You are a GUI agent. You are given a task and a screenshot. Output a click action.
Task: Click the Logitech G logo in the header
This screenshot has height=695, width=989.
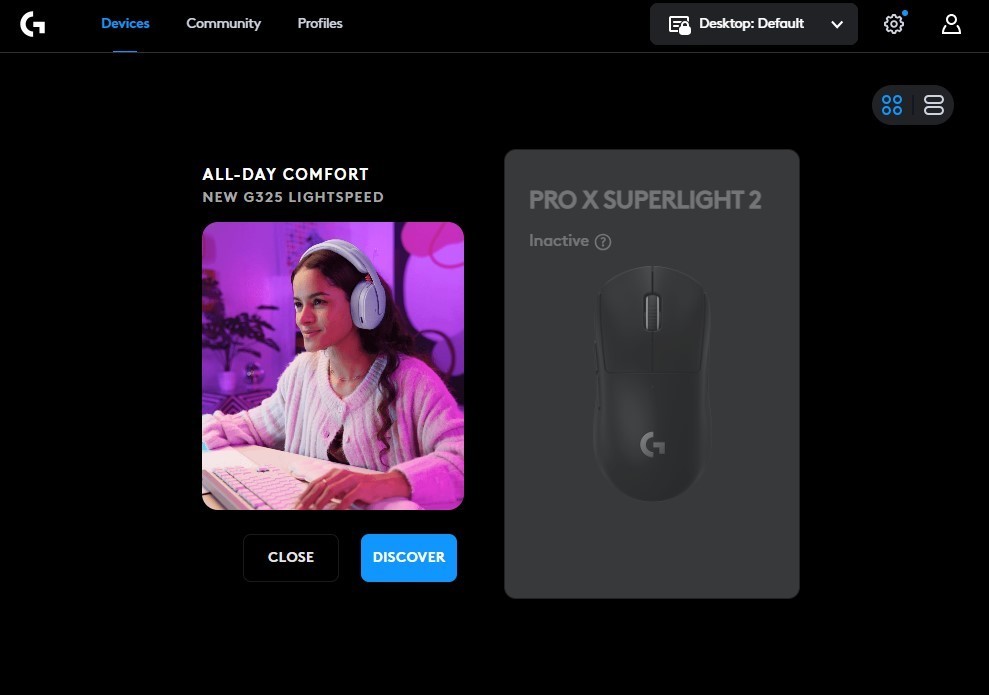33,24
